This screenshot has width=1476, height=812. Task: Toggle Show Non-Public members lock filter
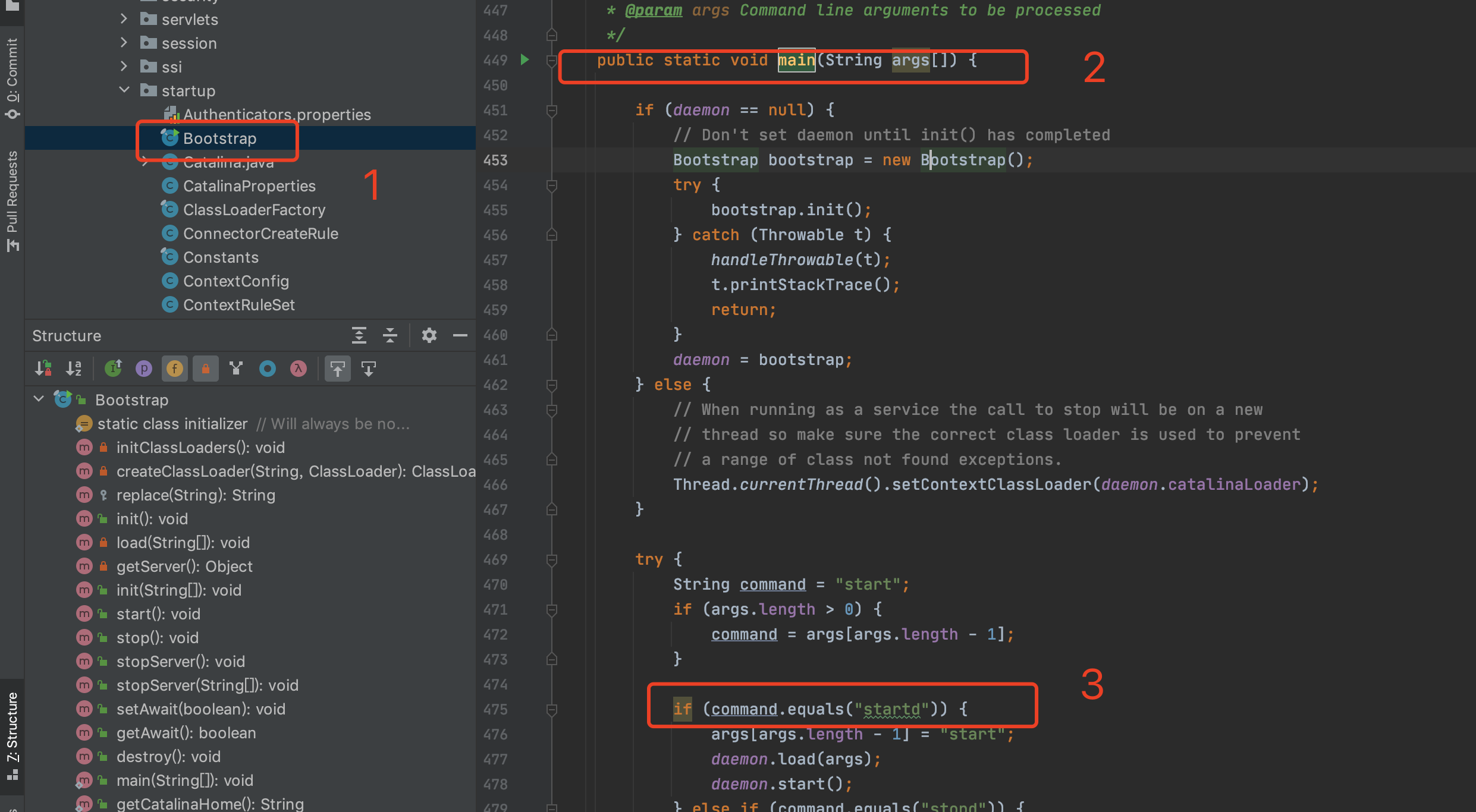[x=206, y=369]
